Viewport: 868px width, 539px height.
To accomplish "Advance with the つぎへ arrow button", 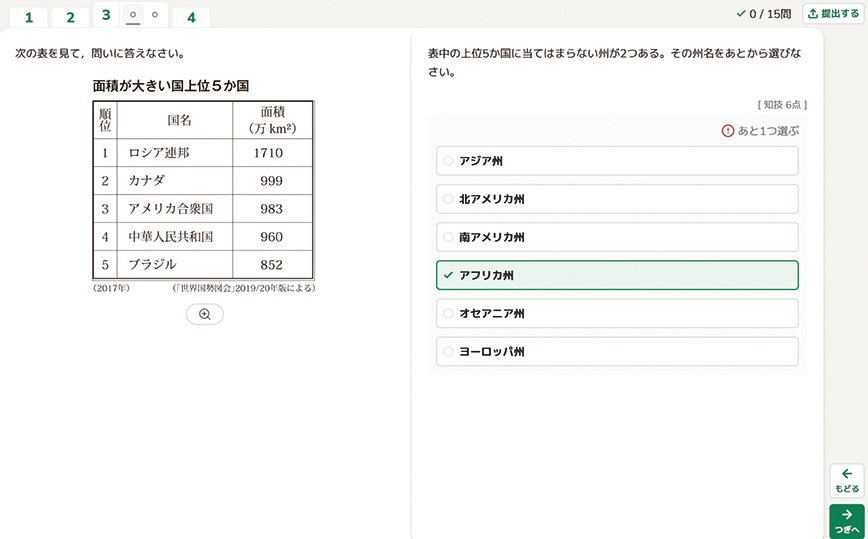I will point(846,521).
